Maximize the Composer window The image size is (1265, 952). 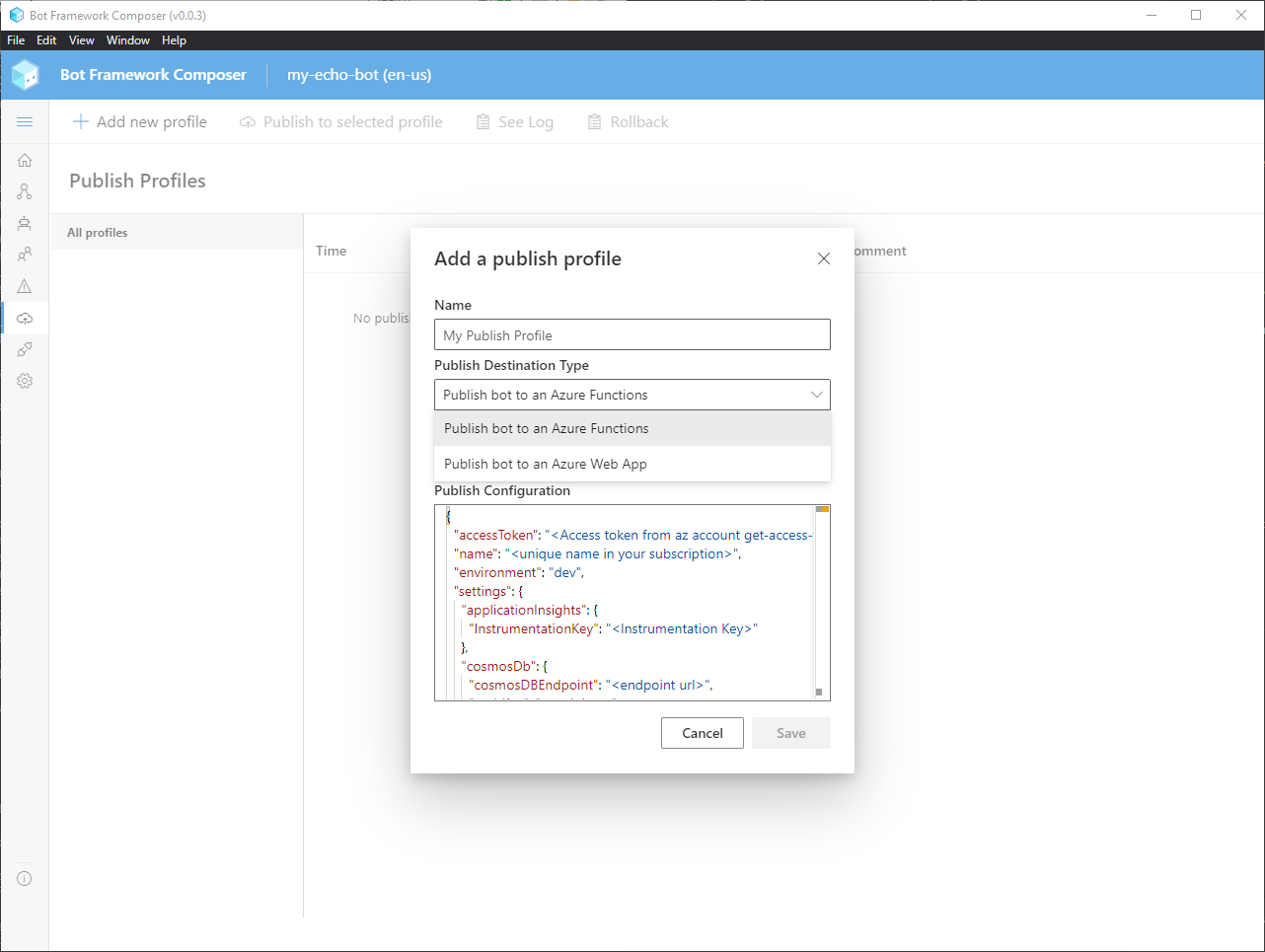(x=1196, y=15)
